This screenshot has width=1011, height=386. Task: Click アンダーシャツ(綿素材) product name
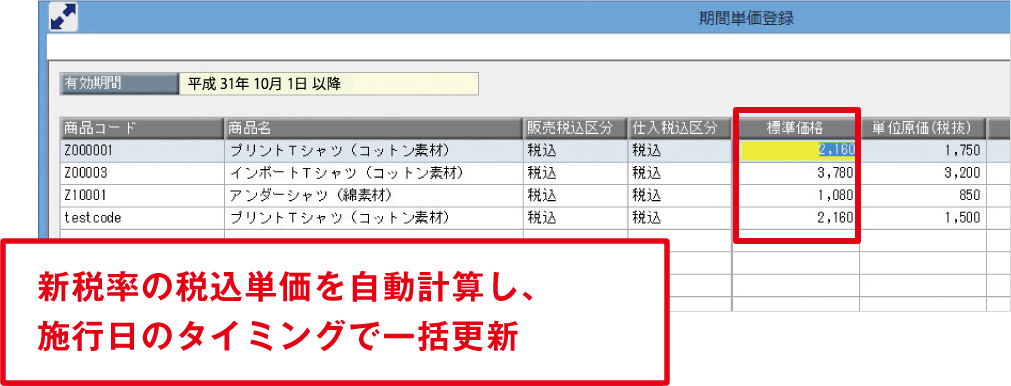(374, 195)
